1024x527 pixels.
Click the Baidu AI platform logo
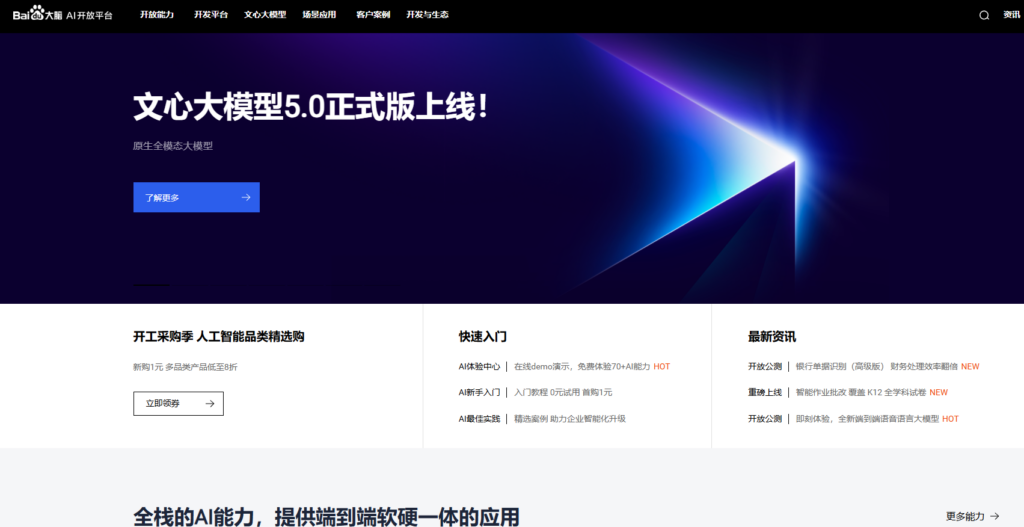pos(63,14)
